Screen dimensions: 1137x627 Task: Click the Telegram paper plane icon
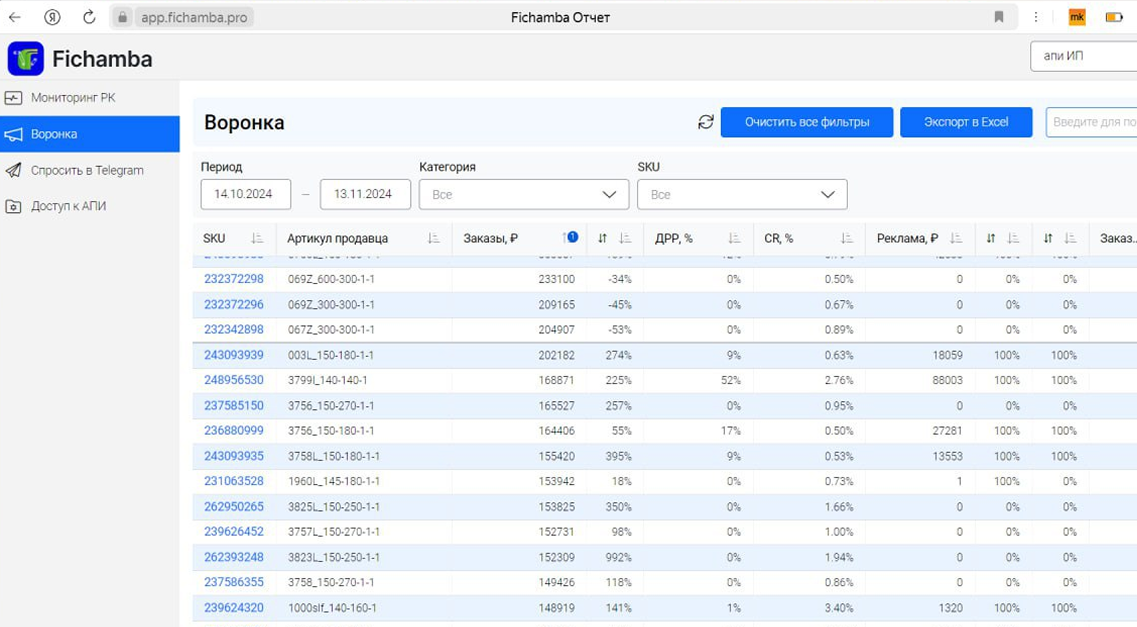point(13,170)
